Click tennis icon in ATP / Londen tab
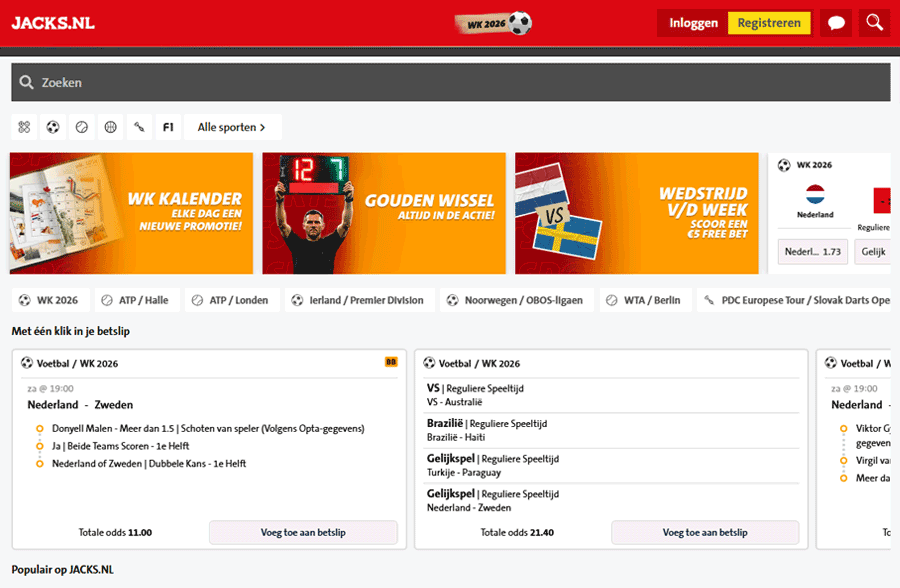900x588 pixels. click(x=197, y=300)
